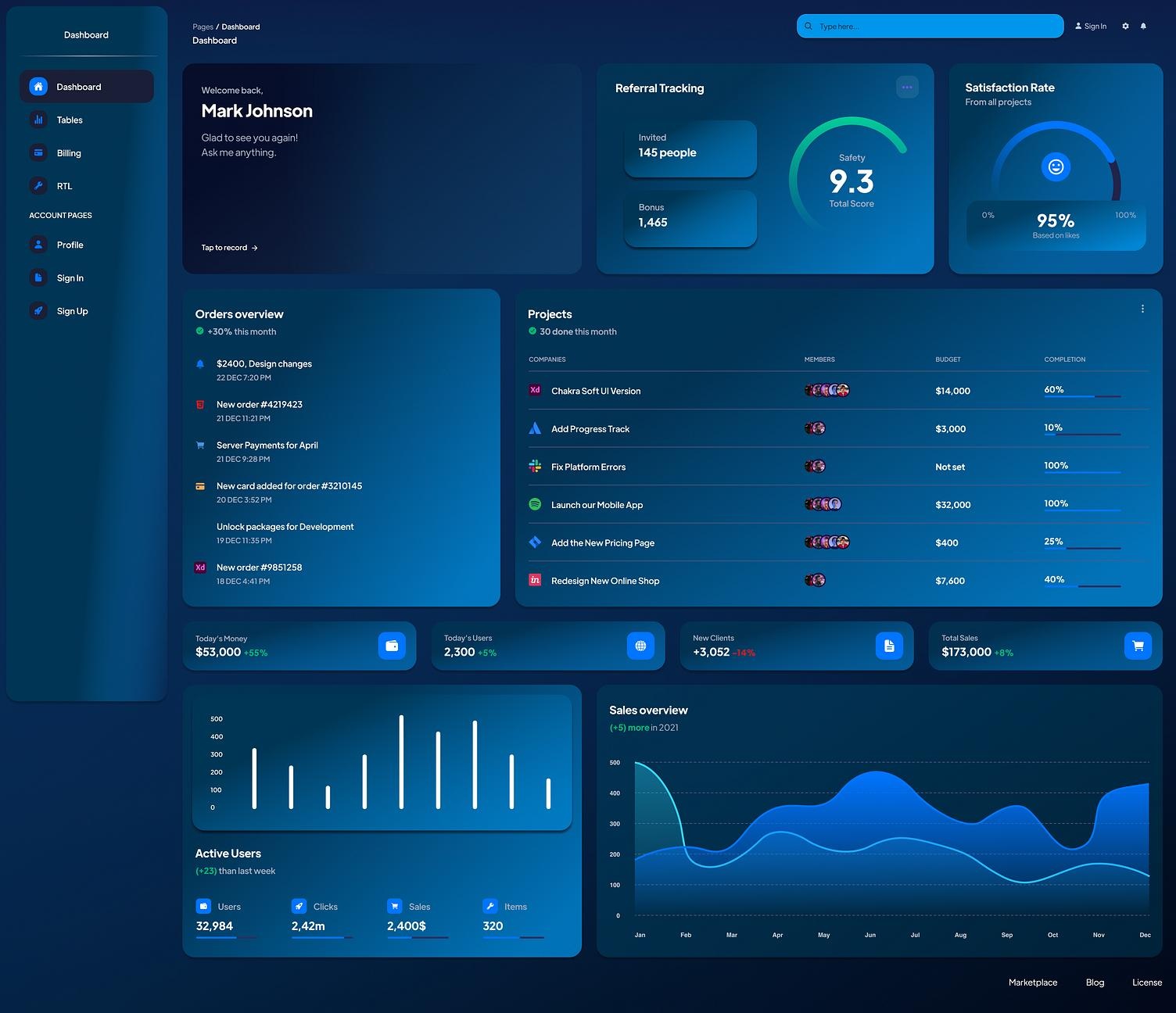Open notifications bell in top bar
1176x1013 pixels.
pos(1143,27)
